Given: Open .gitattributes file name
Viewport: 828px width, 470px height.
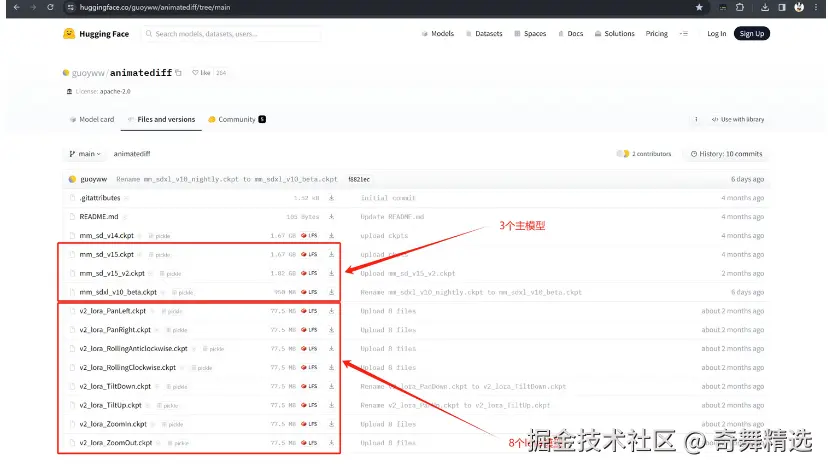Looking at the screenshot, I should [x=100, y=198].
